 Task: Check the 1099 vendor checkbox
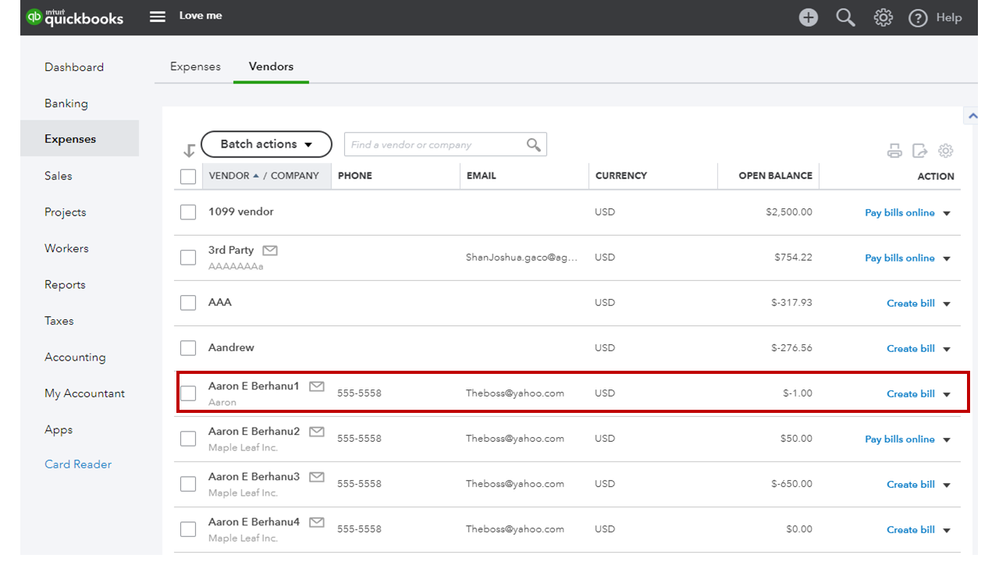[x=188, y=212]
